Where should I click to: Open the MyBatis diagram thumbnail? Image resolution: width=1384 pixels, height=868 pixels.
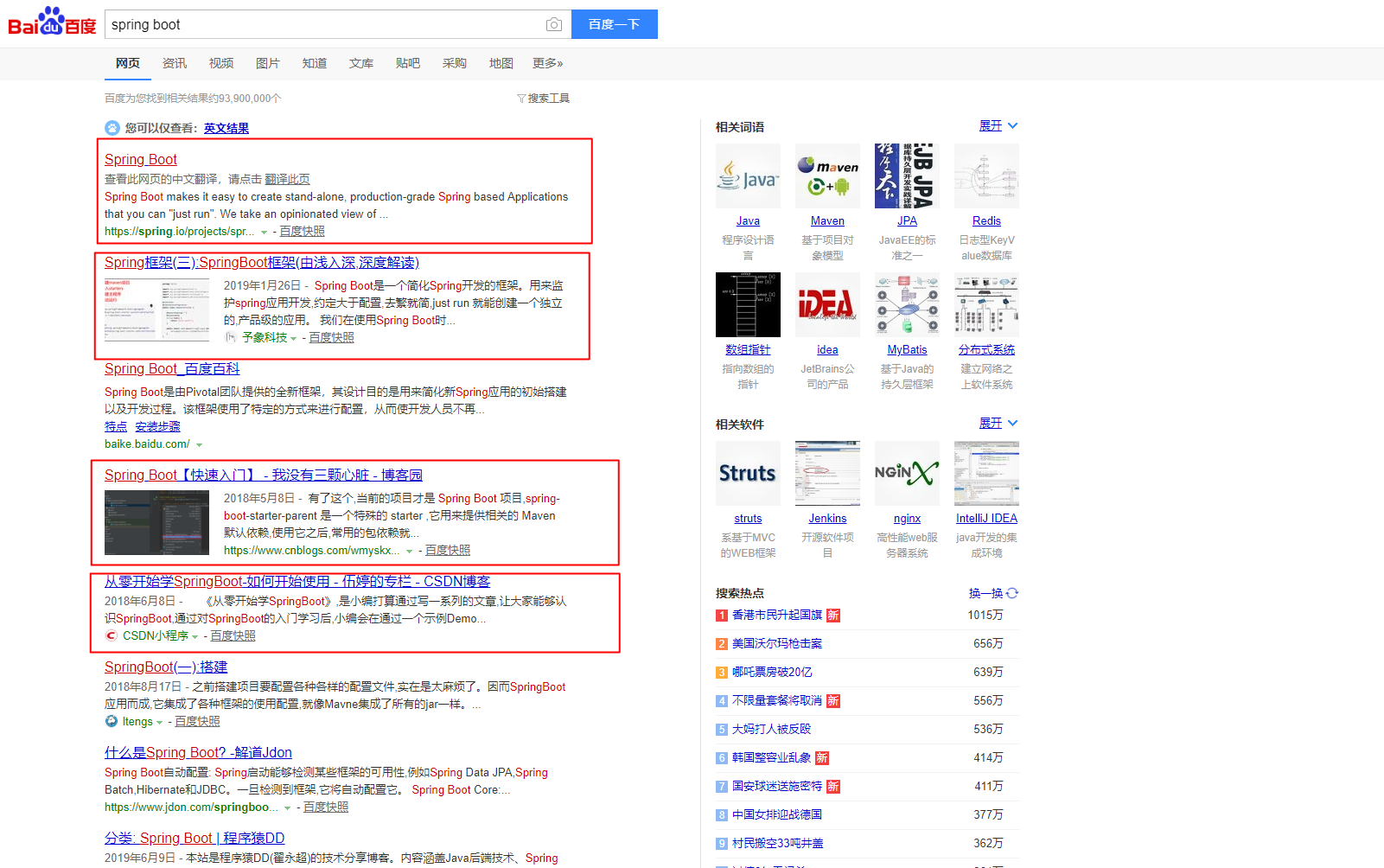point(907,304)
